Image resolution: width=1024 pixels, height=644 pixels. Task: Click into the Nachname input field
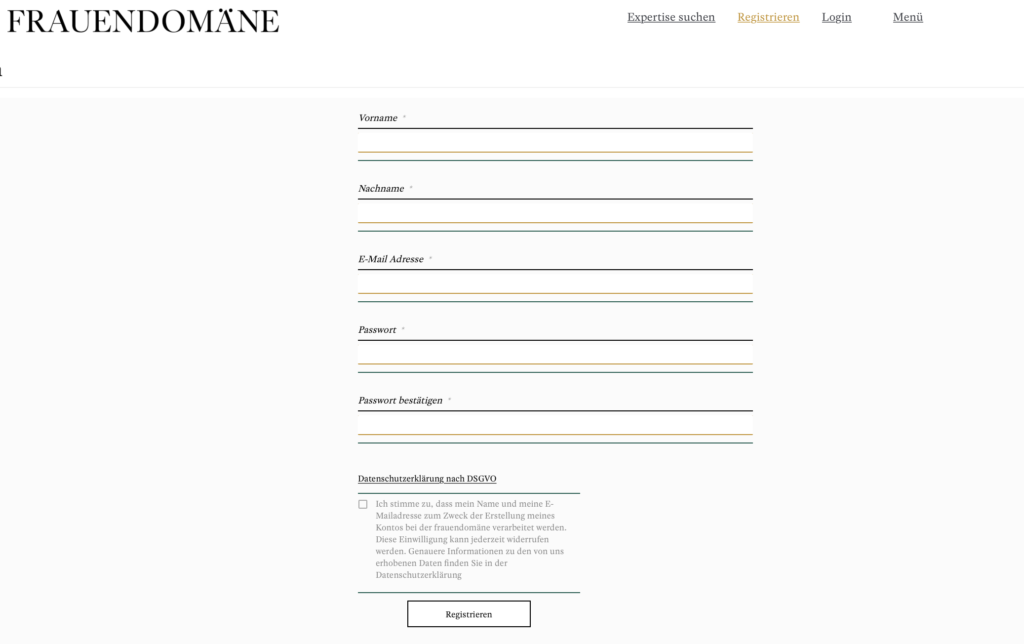pos(555,213)
